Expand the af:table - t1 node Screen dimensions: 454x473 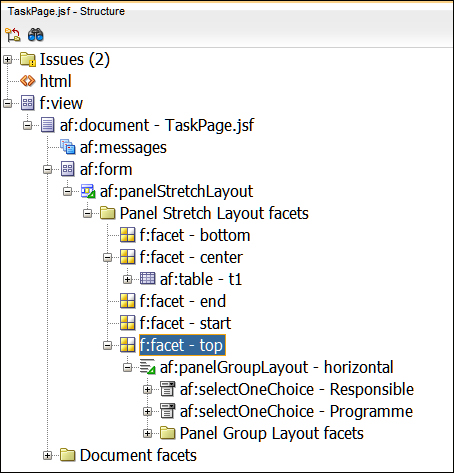coord(127,279)
